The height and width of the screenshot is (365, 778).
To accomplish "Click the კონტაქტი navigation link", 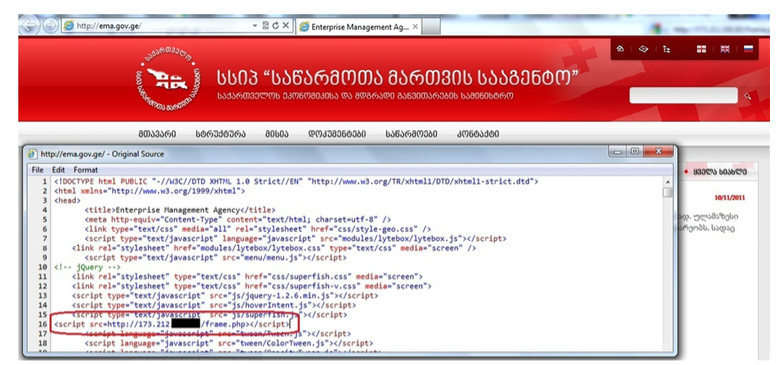I will 478,134.
